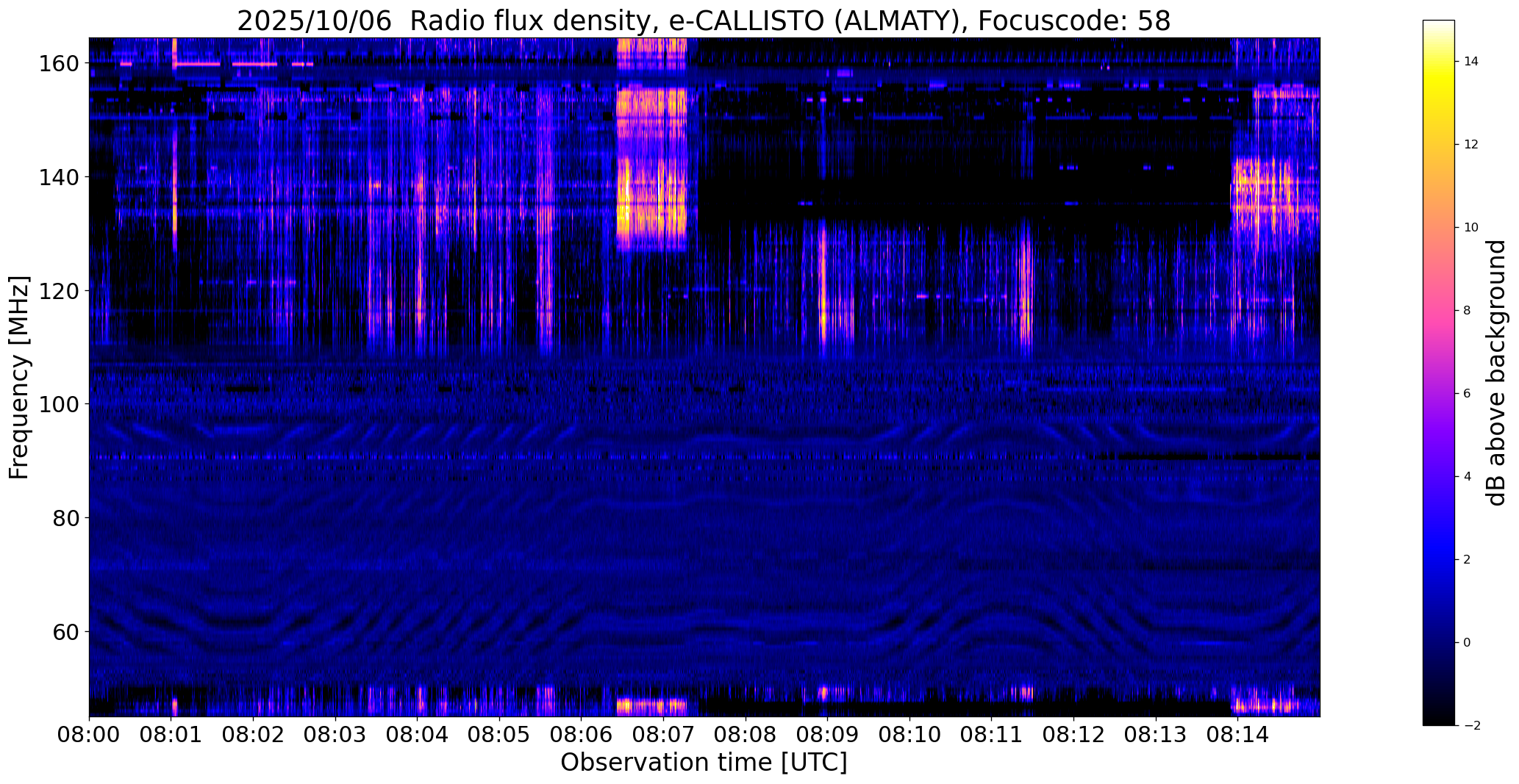Screen dimensions: 1519x784
Task: Click the colorbar tick label 10
Action: point(1471,228)
